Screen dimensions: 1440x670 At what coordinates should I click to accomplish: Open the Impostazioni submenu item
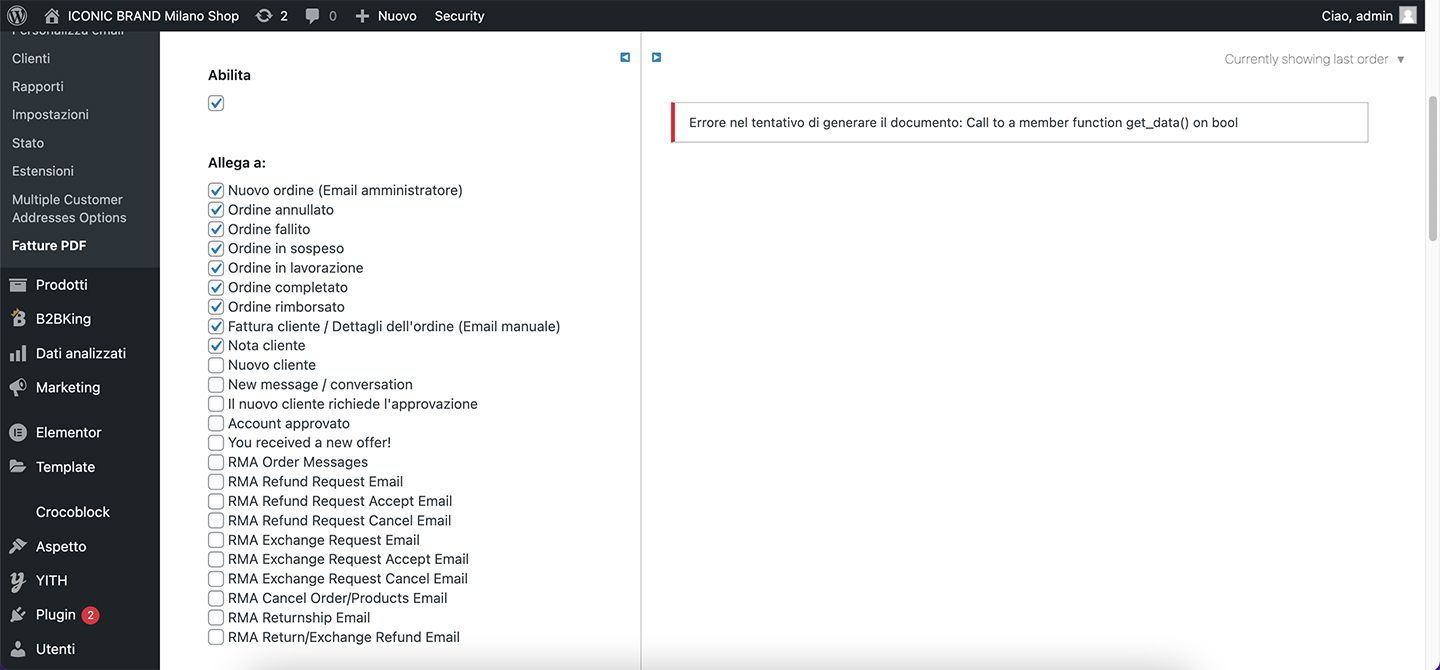coord(50,115)
